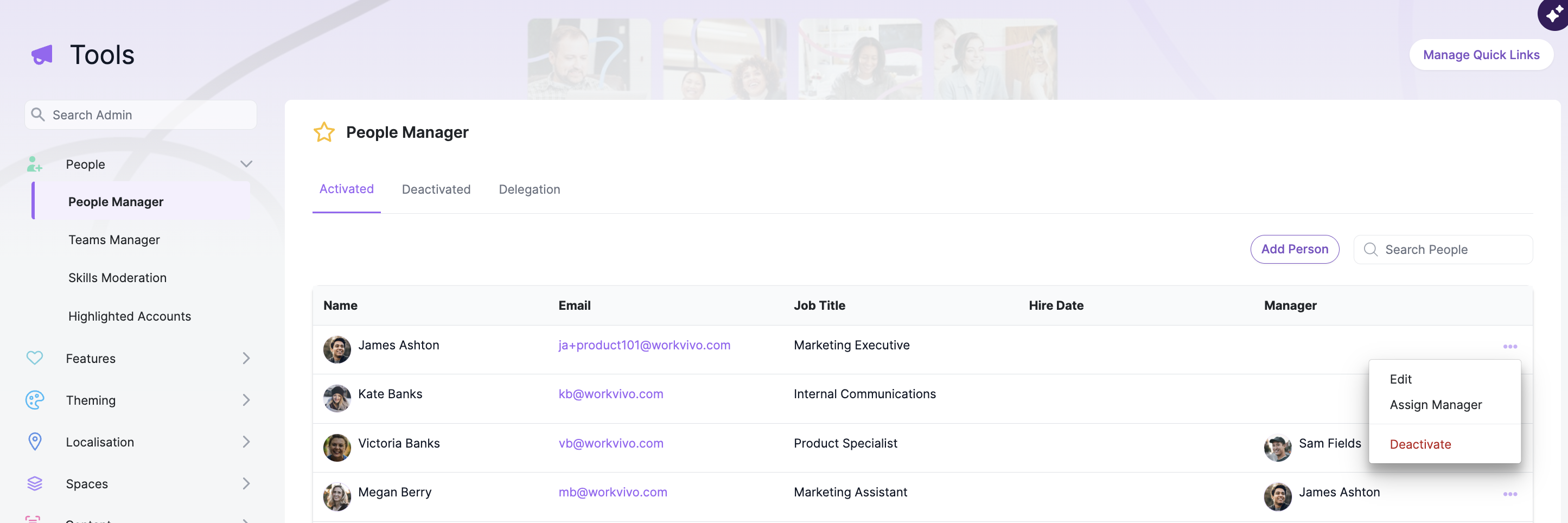Expand the Features section chevron
This screenshot has height=523, width=1568.
246,358
